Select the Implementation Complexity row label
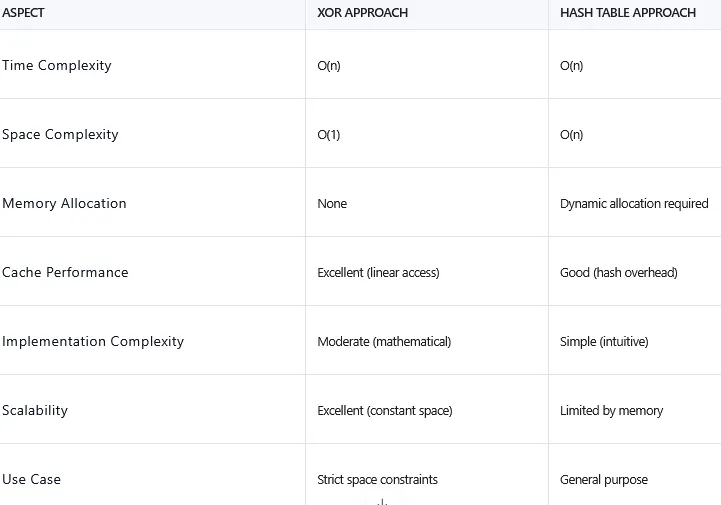The image size is (721, 505). 93,342
